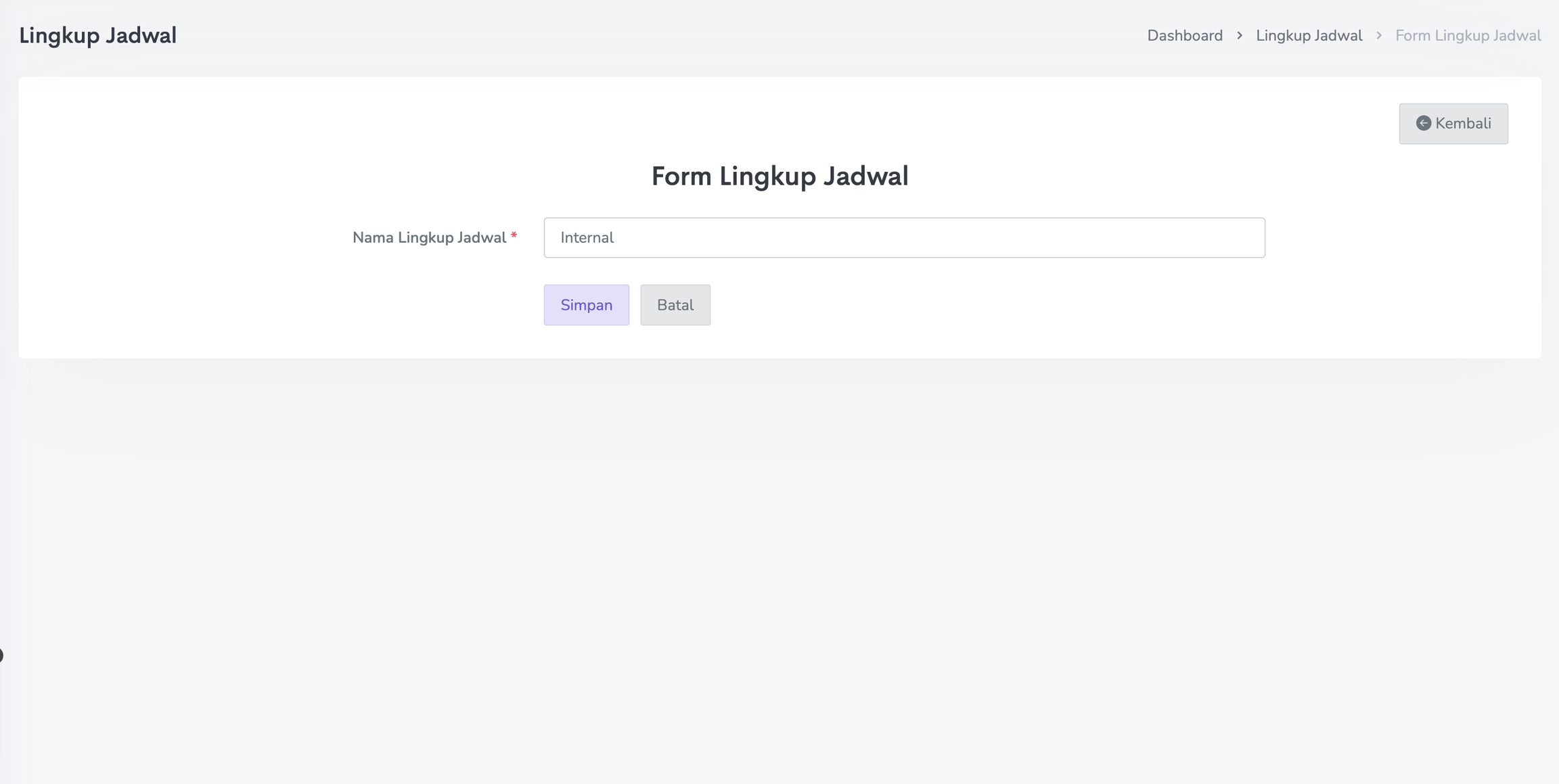This screenshot has height=784, width=1559.
Task: Go to the Lingkup Jadwal breadcrumb link
Action: (x=1309, y=35)
